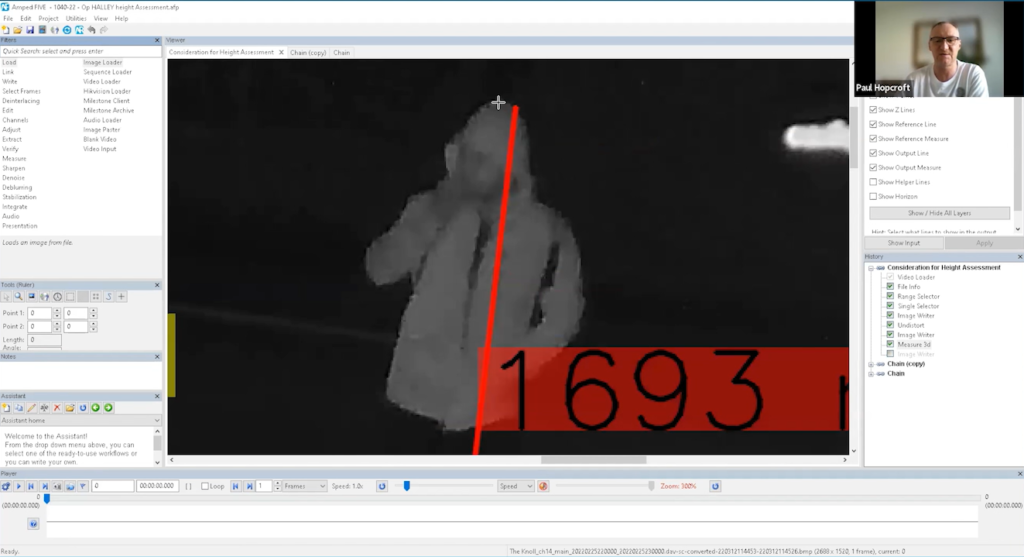Open the Assistant home dropdown
This screenshot has width=1024, height=557.
pos(80,421)
